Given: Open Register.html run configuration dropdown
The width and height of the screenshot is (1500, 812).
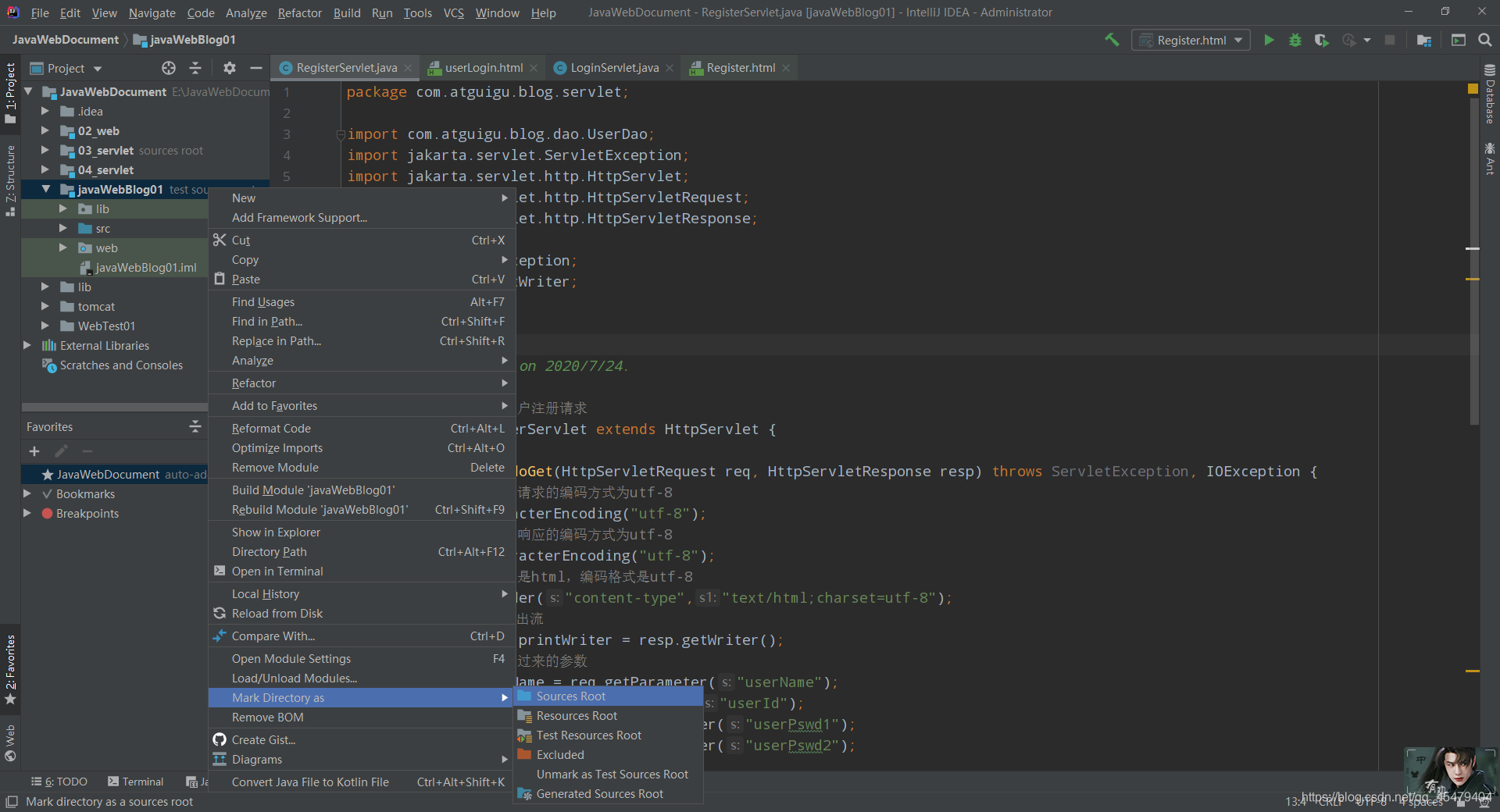Looking at the screenshot, I should coord(1191,40).
